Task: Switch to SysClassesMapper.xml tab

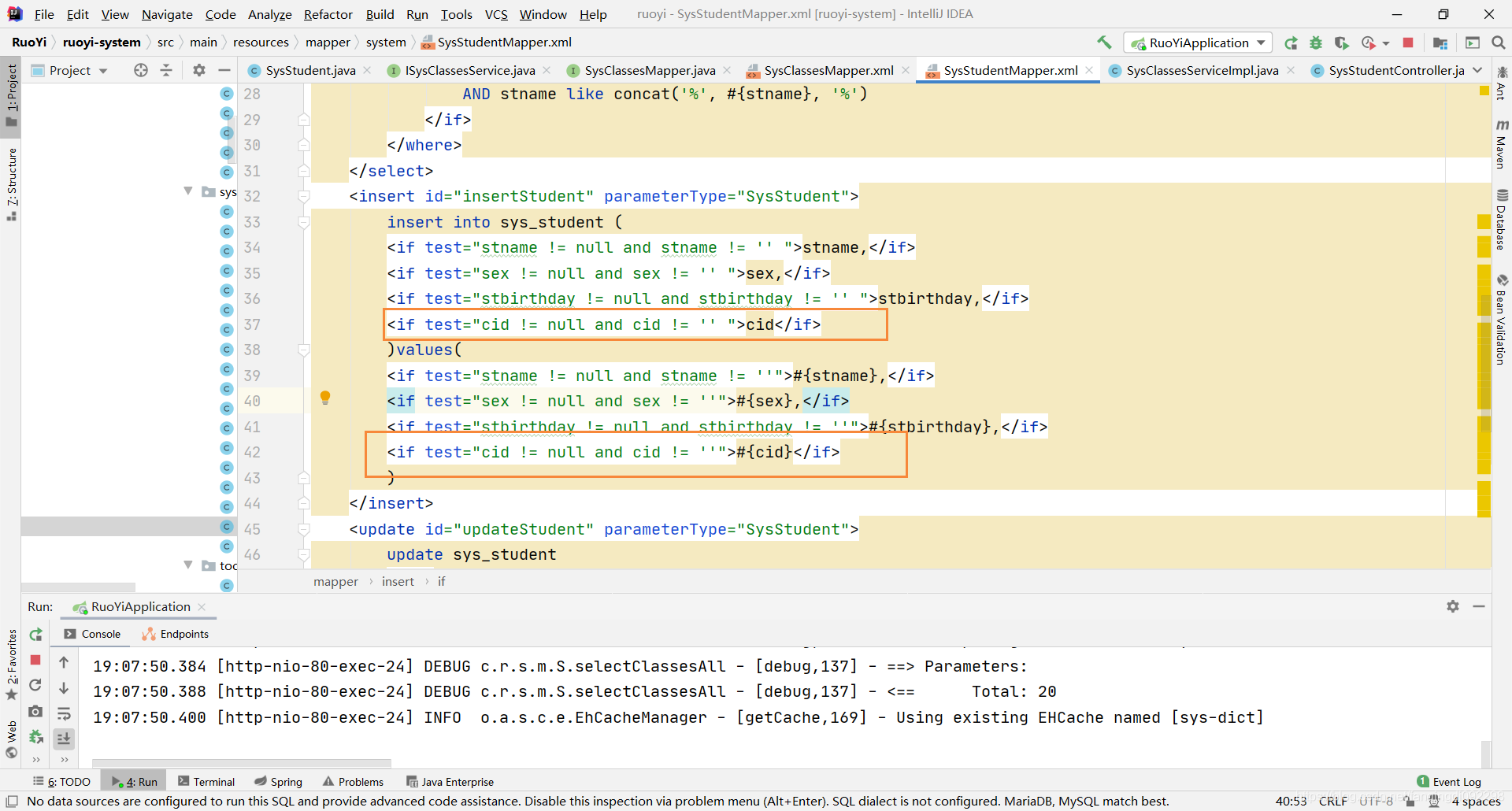Action: pos(828,70)
